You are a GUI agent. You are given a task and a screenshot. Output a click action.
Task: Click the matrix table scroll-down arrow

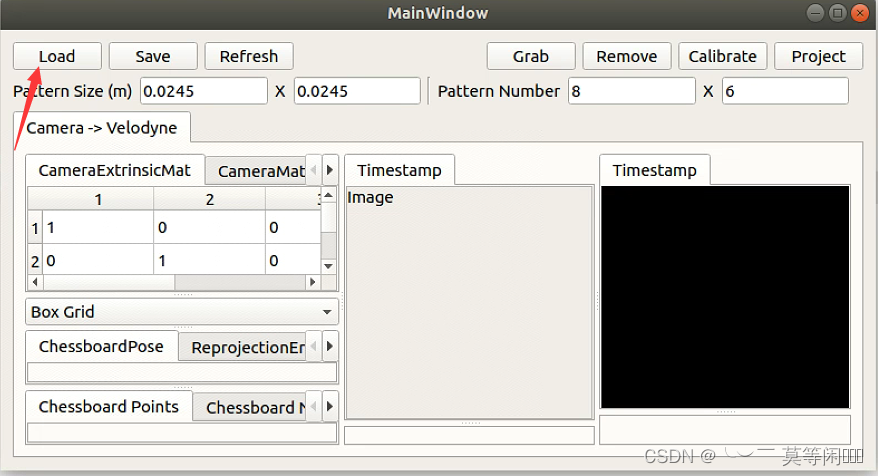329,267
